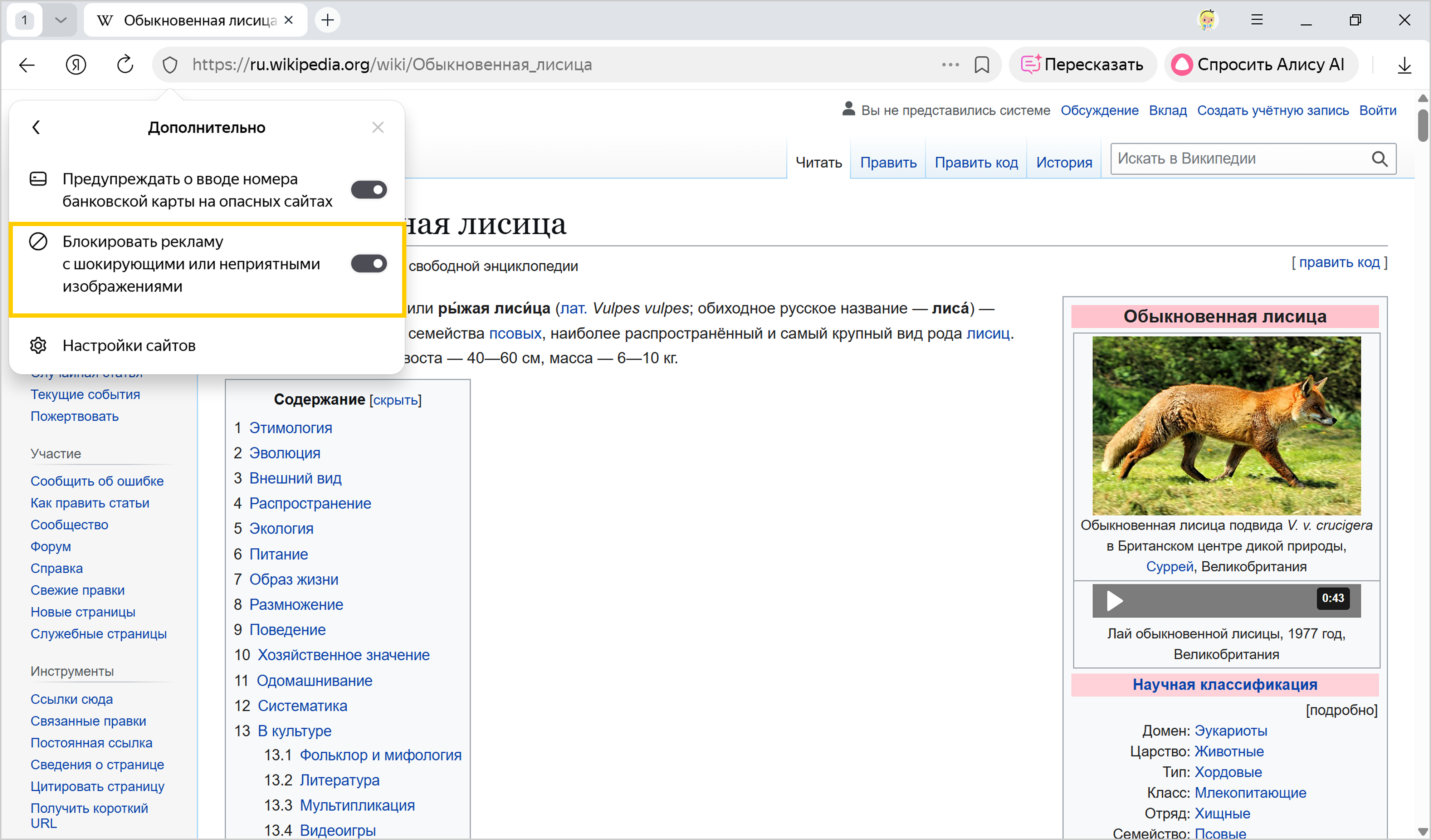Open browser hamburger menu icon

point(1257,20)
